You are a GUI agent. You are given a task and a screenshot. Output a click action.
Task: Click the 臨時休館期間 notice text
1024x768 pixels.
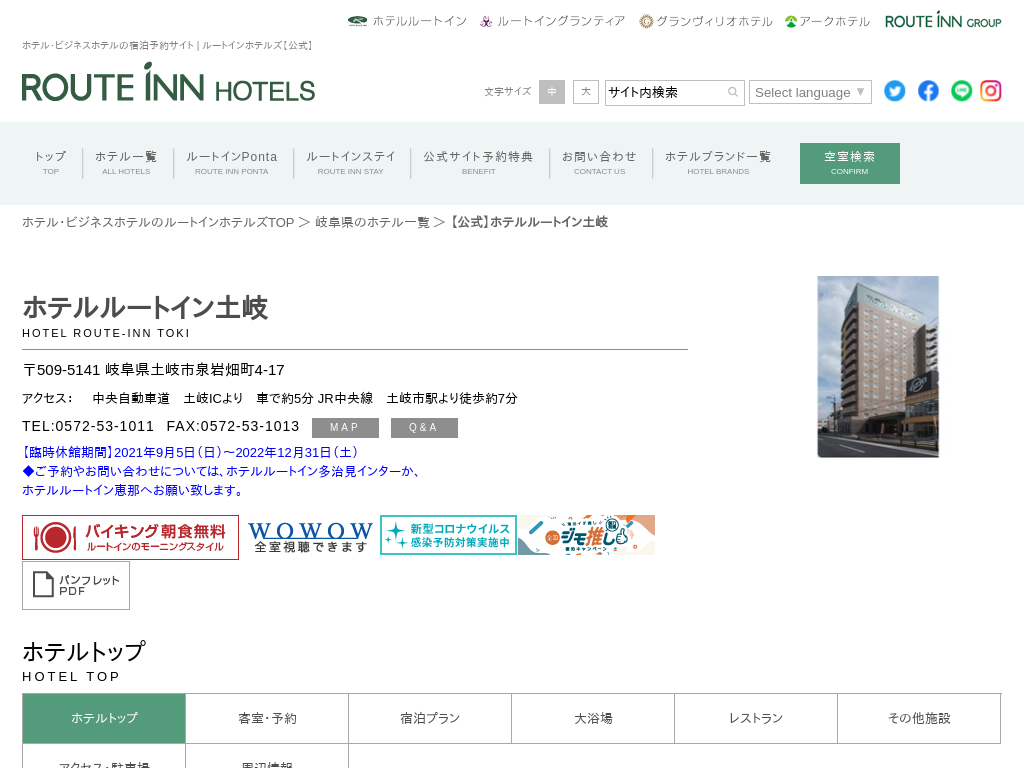190,453
